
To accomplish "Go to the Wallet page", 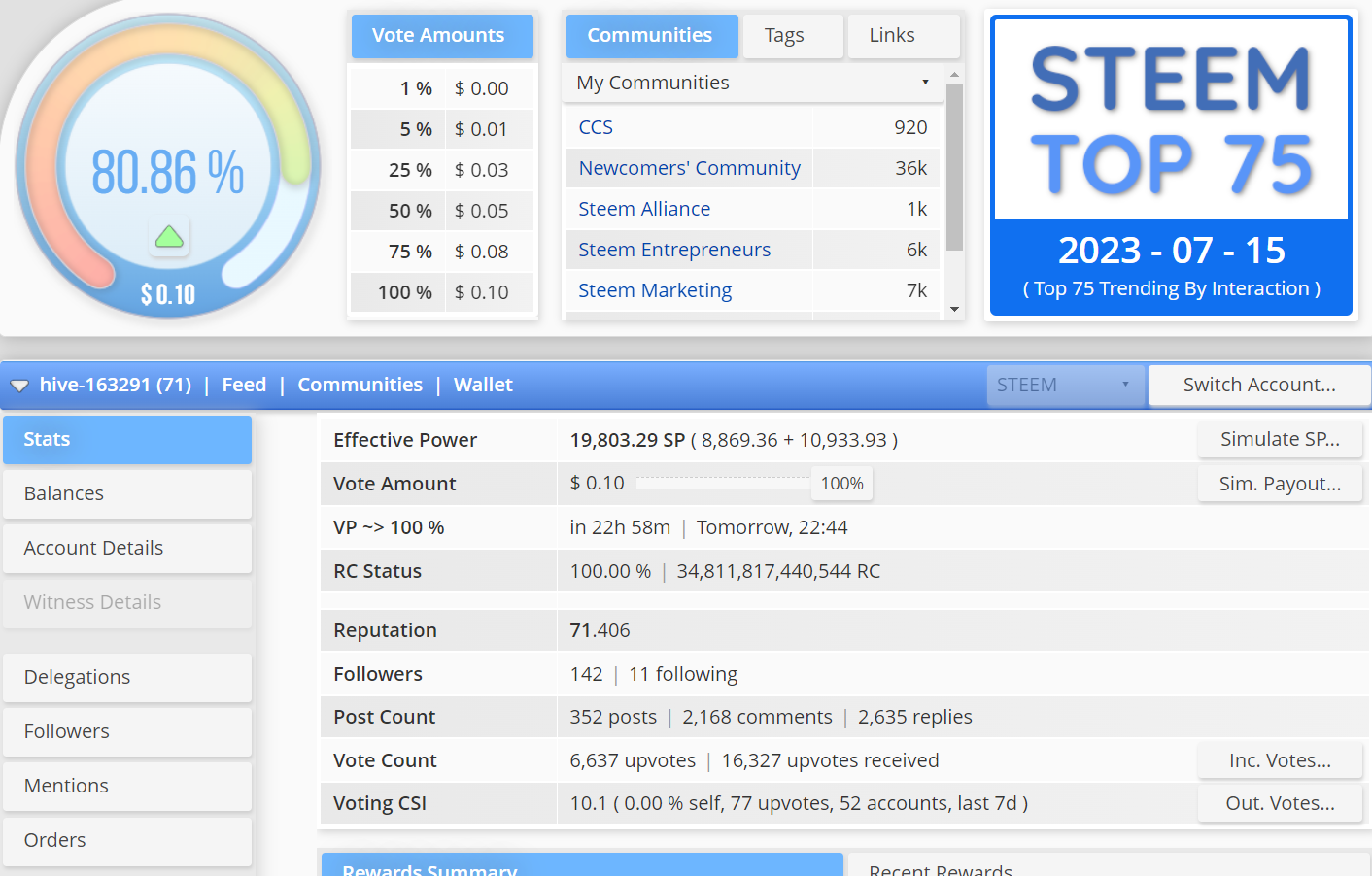I will [483, 385].
